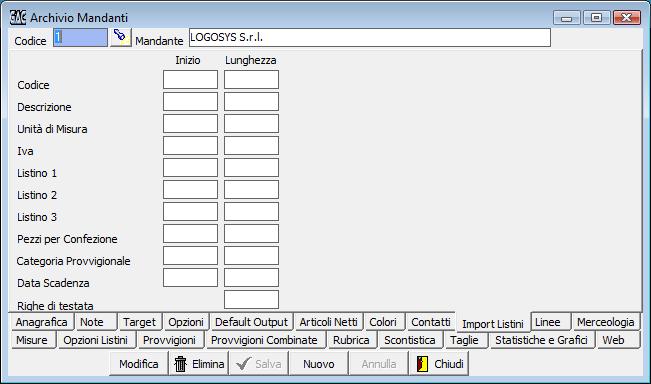Click the Lunghezza field for Pezzi per Confezione

[252, 233]
